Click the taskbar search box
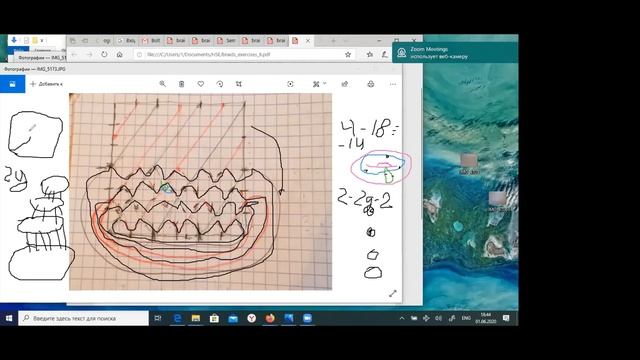The width and height of the screenshot is (640, 360). coord(84,318)
